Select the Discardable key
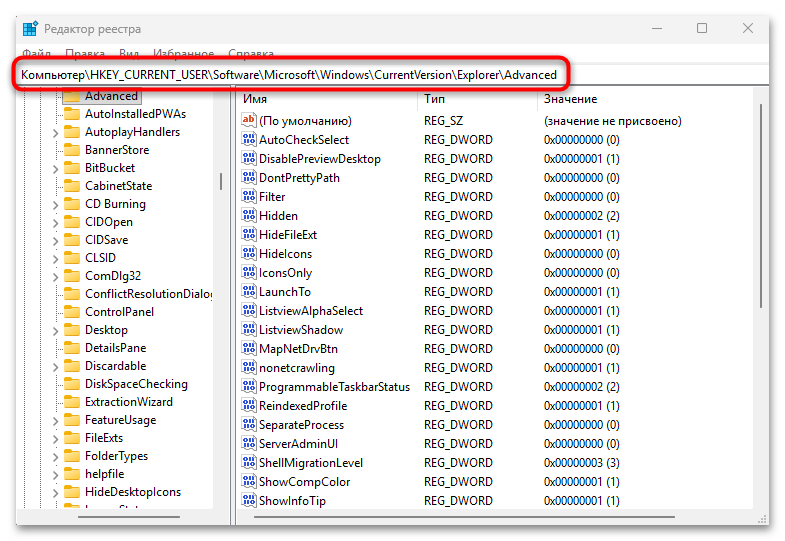Viewport: 785px width, 541px height. pos(115,366)
